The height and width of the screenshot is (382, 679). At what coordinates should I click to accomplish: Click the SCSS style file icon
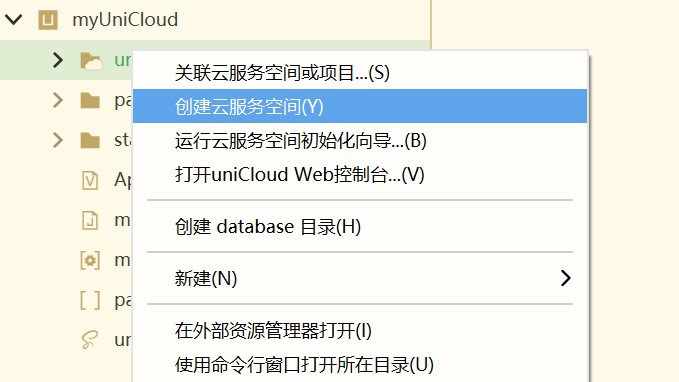pyautogui.click(x=90, y=340)
